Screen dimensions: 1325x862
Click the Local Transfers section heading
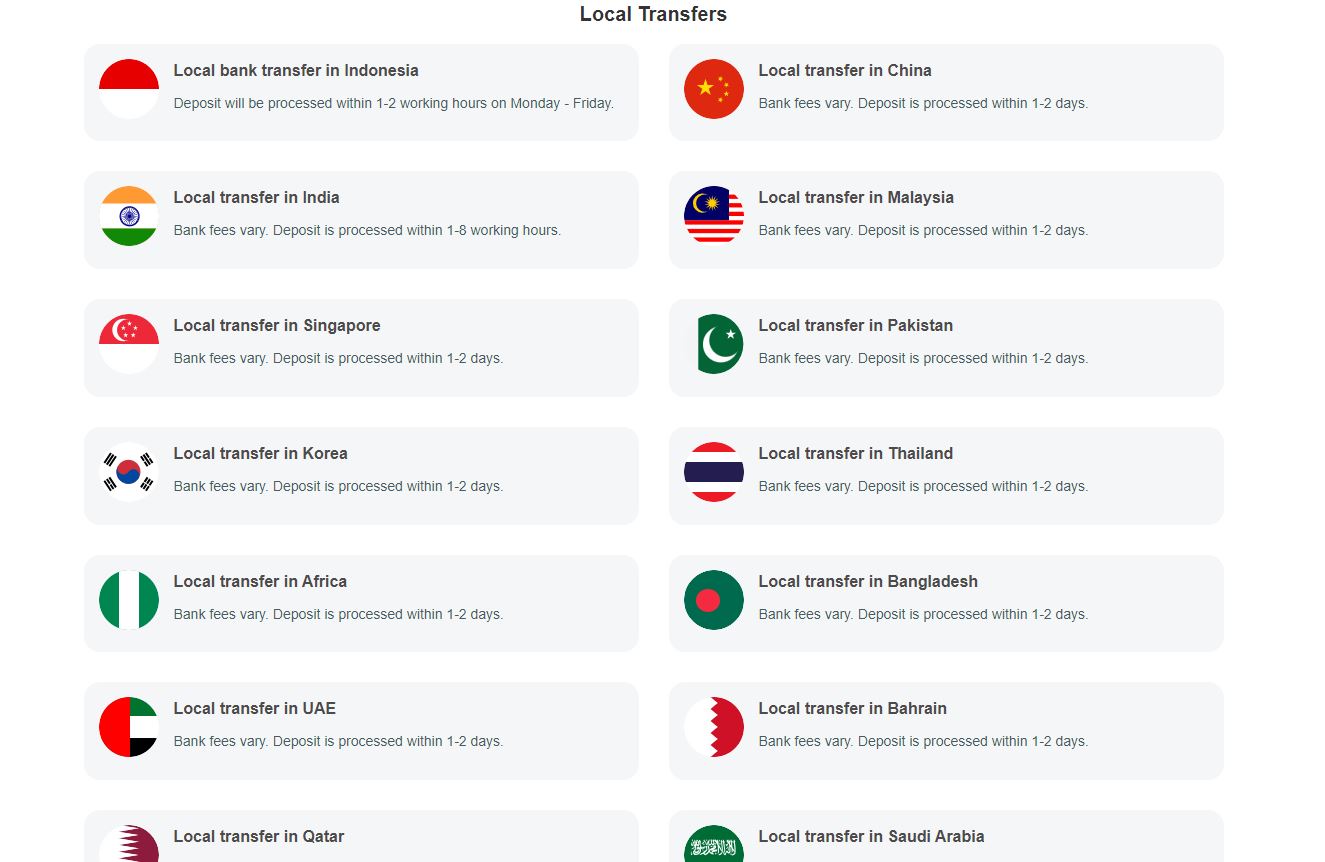[x=653, y=14]
